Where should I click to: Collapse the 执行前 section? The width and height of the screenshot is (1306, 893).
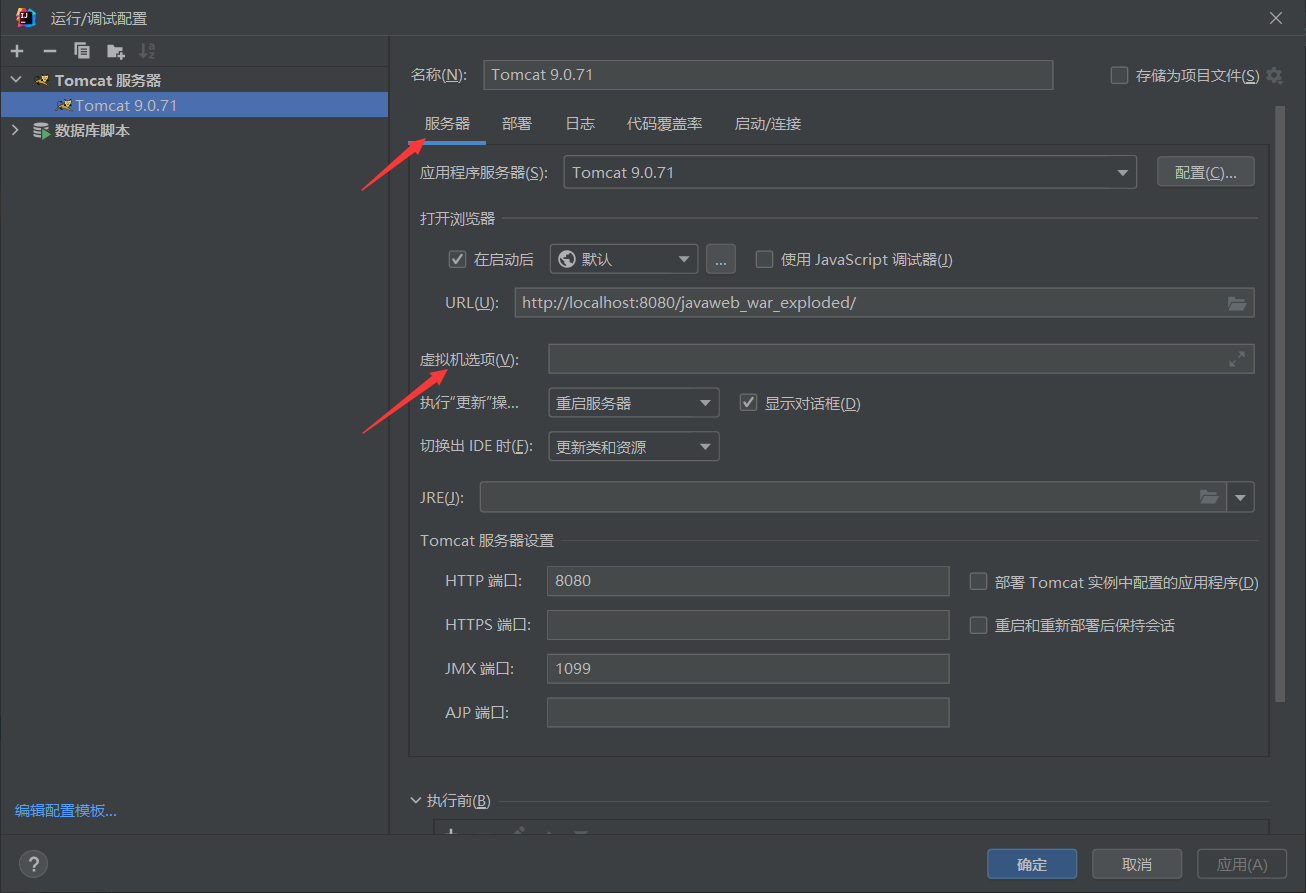(416, 800)
